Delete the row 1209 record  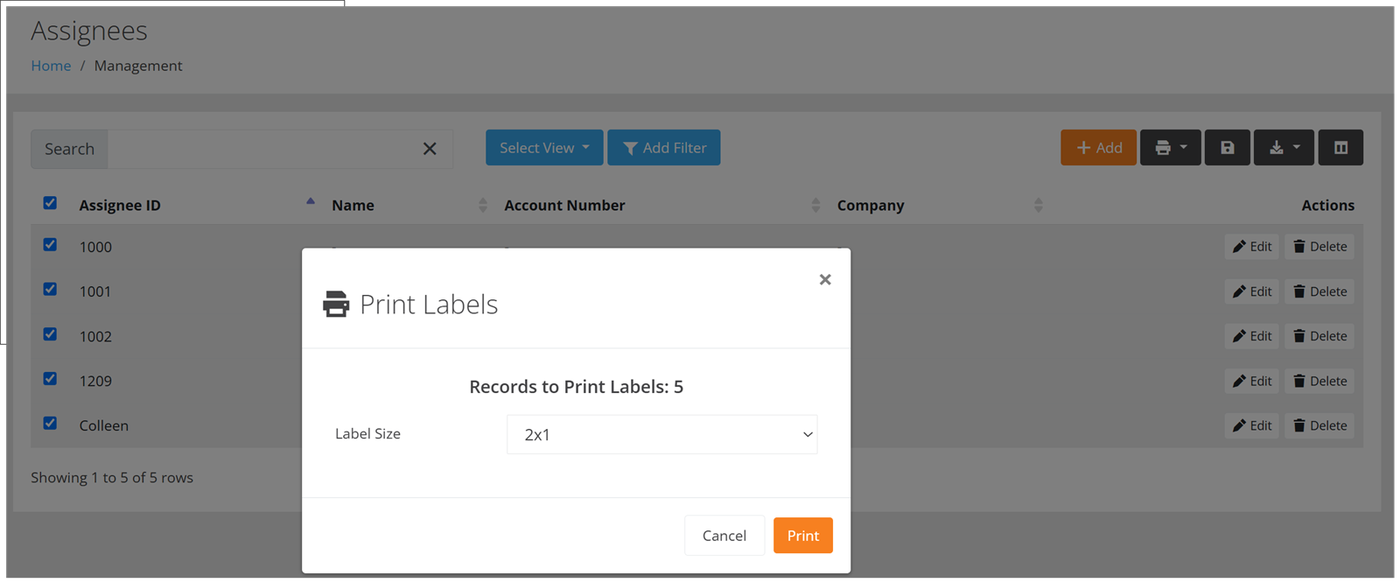(1319, 381)
